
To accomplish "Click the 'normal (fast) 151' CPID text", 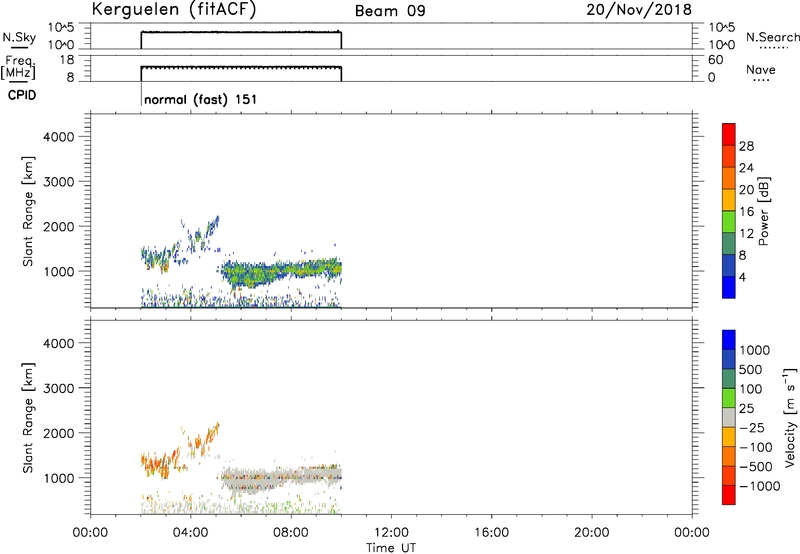I will (x=201, y=99).
